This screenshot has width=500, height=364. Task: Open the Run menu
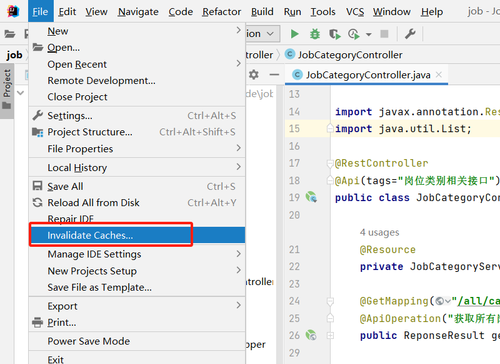click(x=292, y=12)
